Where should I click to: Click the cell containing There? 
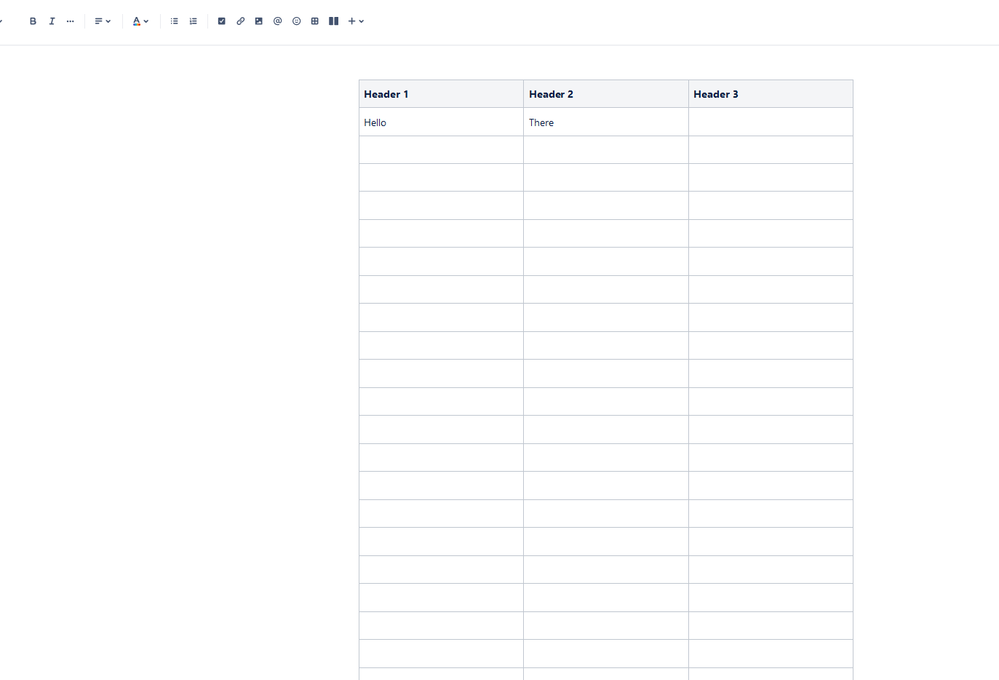(x=606, y=122)
